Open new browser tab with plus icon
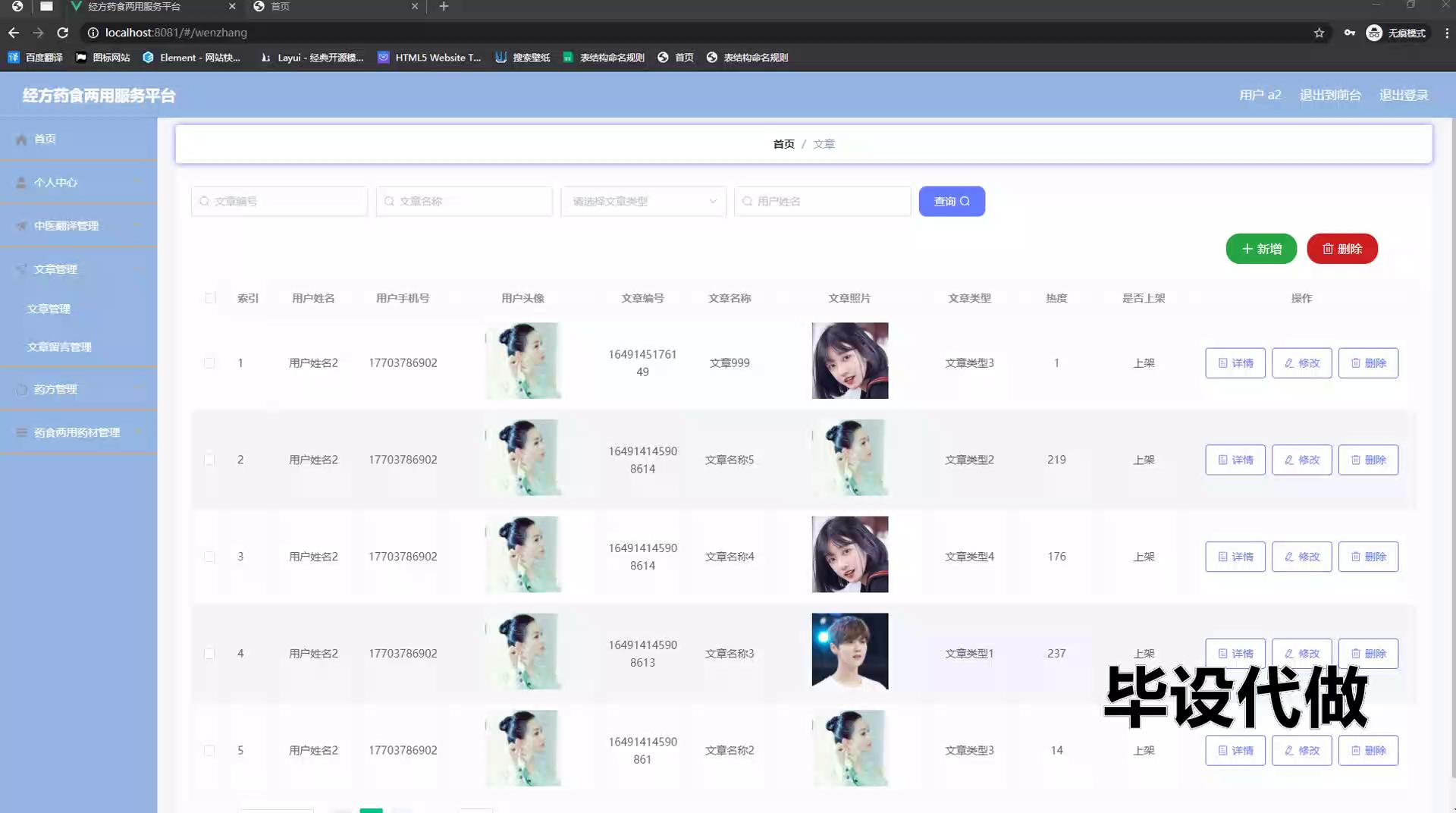This screenshot has width=1456, height=813. (444, 7)
